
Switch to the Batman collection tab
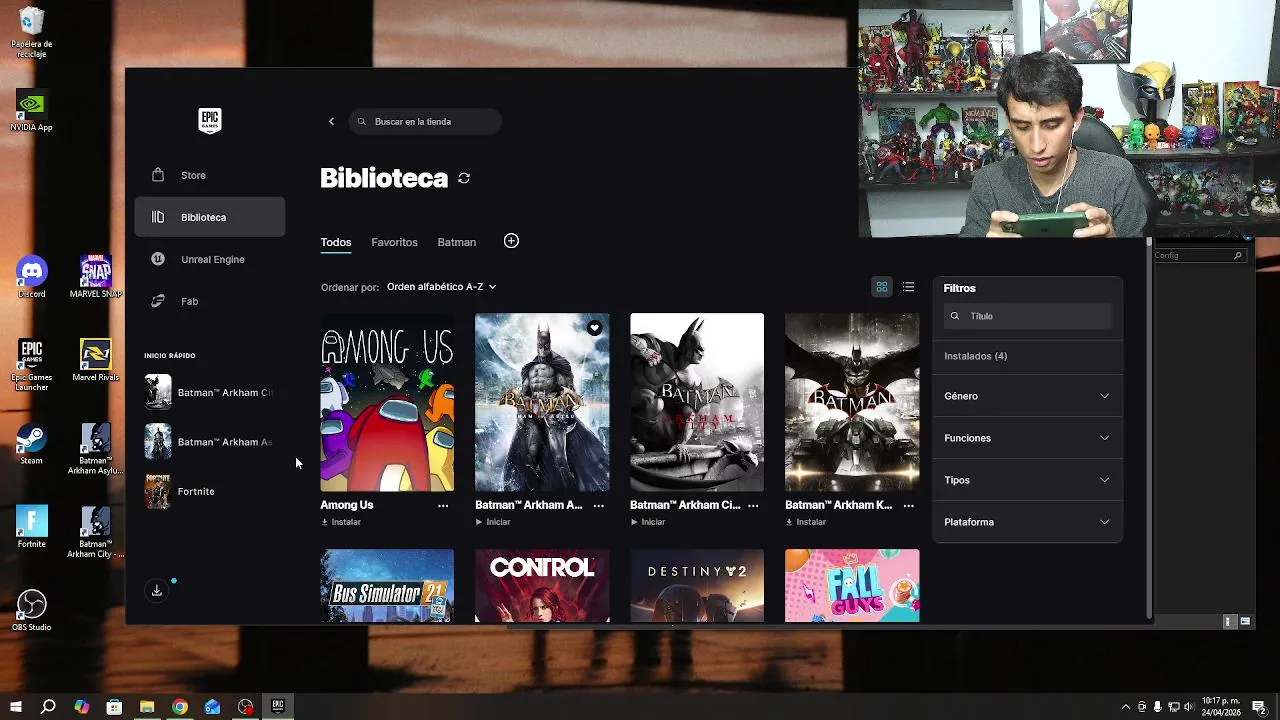coord(456,242)
